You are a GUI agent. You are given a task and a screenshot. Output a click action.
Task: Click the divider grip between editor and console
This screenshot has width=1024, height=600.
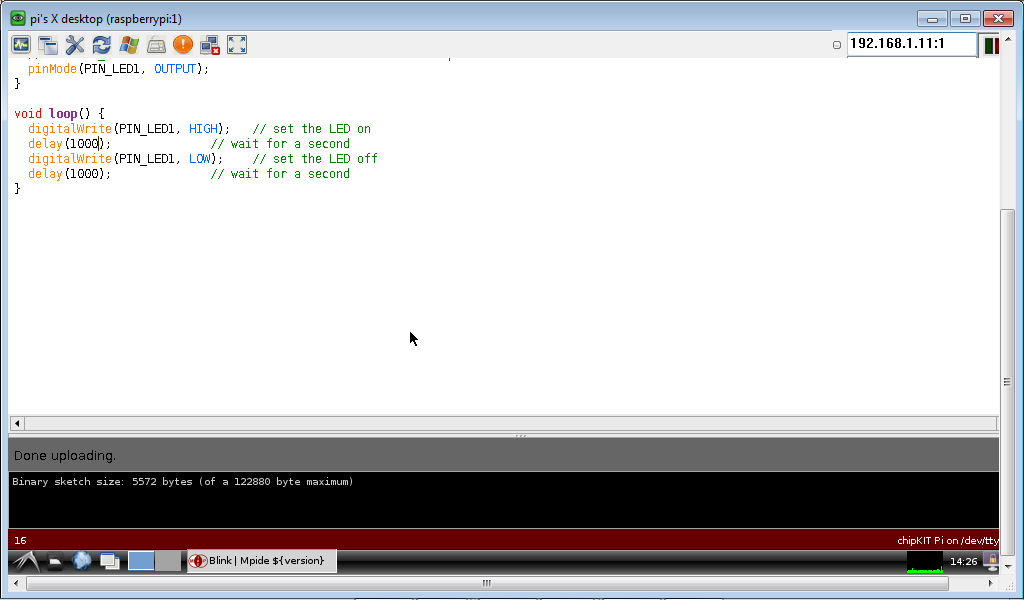click(520, 435)
